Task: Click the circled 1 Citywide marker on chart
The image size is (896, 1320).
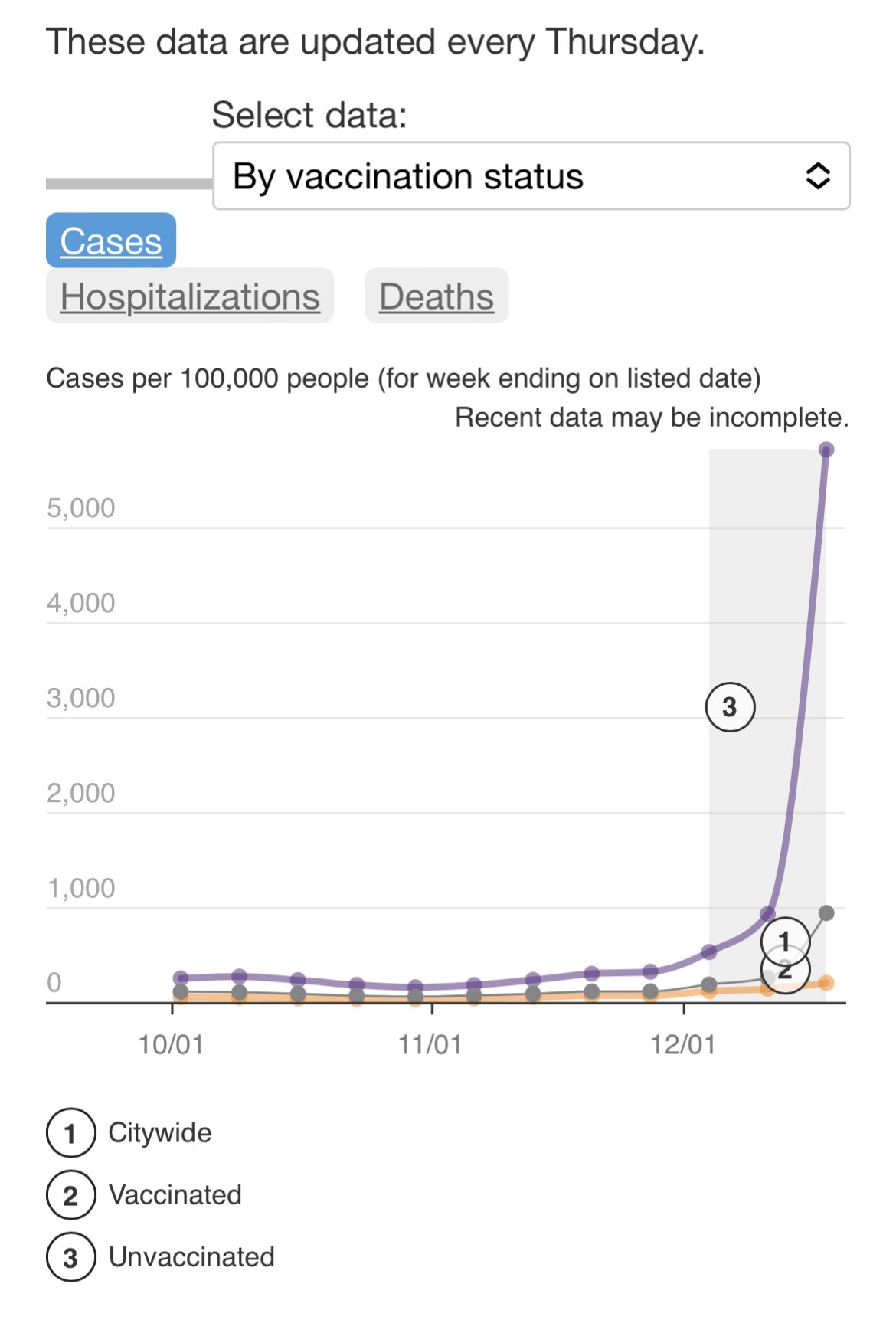Action: tap(784, 940)
